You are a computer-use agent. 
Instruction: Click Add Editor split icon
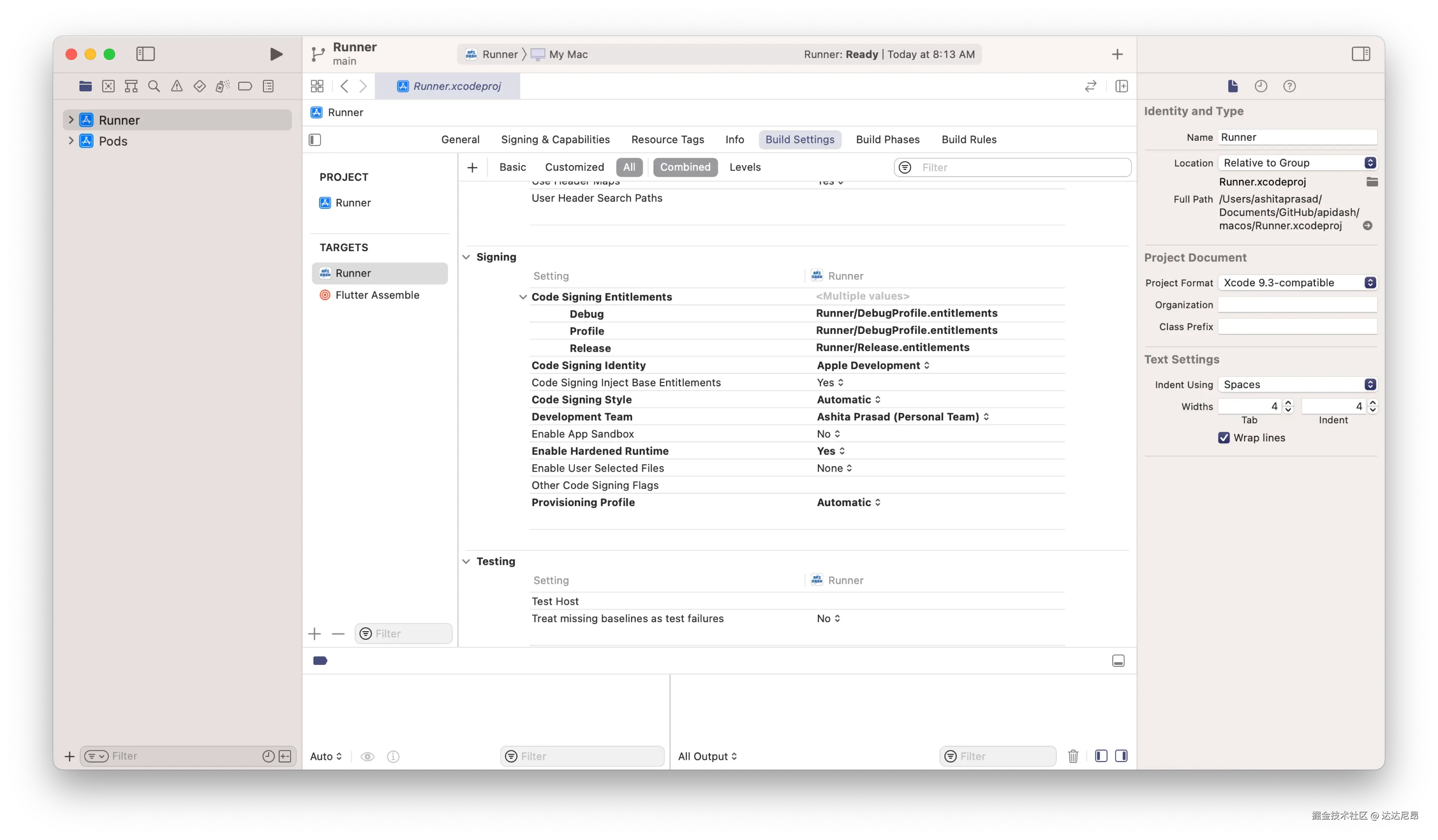[x=1121, y=86]
